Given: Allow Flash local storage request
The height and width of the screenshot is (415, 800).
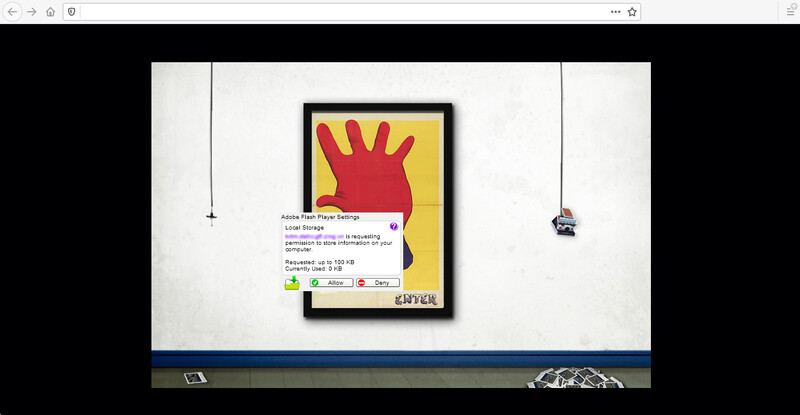Looking at the screenshot, I should (x=331, y=283).
